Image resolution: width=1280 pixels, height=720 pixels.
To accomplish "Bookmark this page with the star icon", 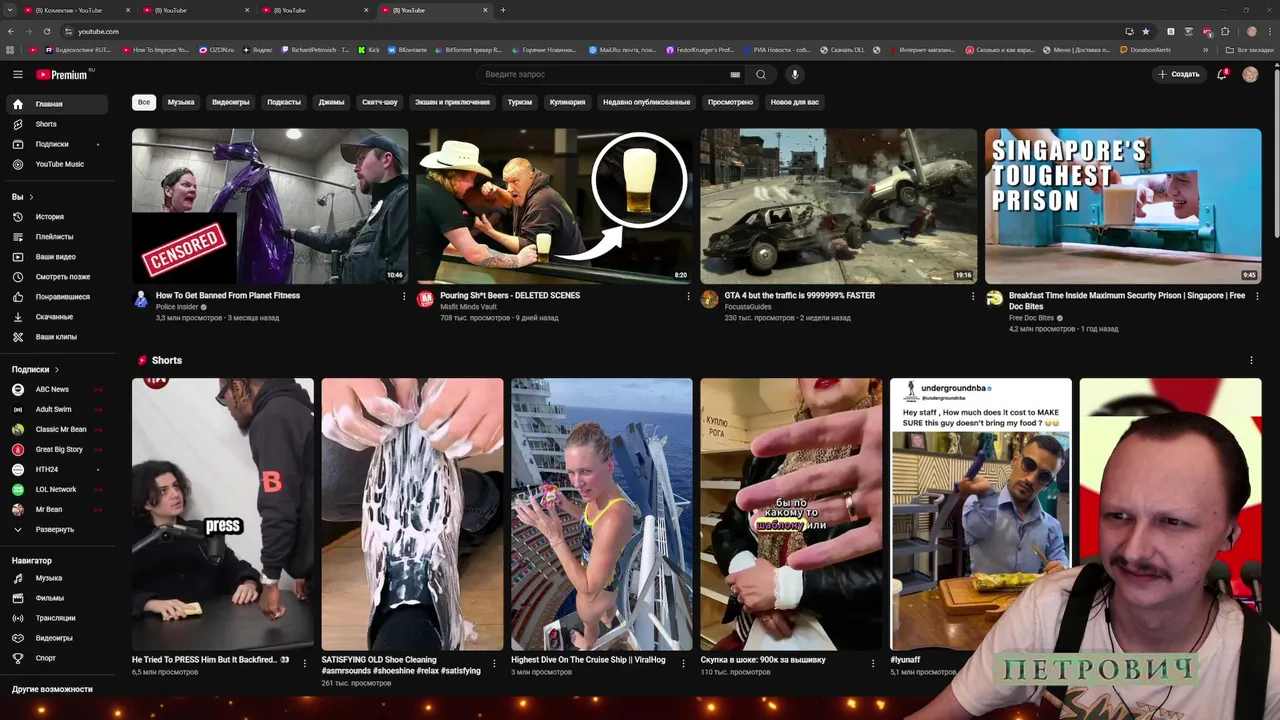I will pyautogui.click(x=1146, y=31).
